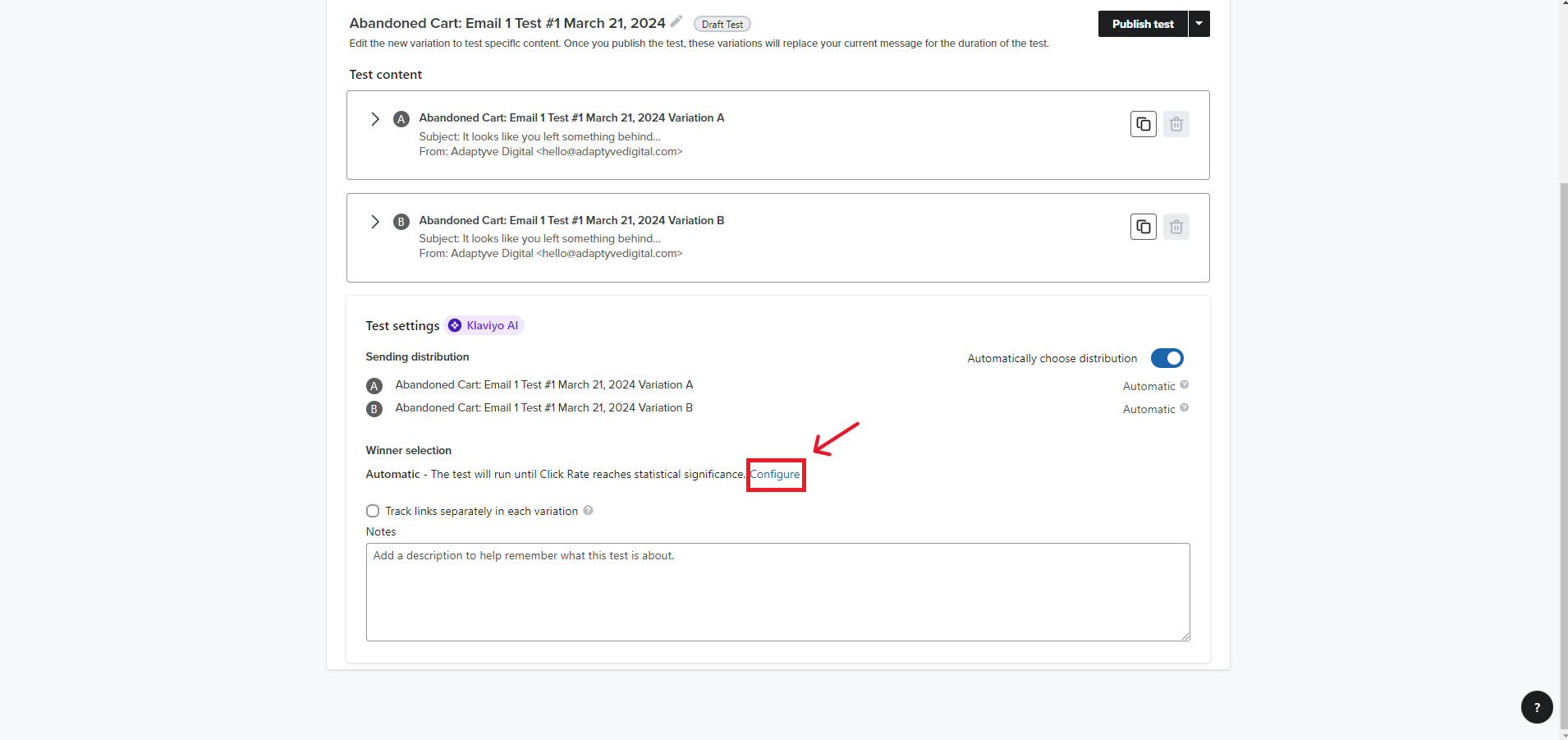1568x740 pixels.
Task: Click the page vertical scrollbar
Action: (x=1563, y=411)
